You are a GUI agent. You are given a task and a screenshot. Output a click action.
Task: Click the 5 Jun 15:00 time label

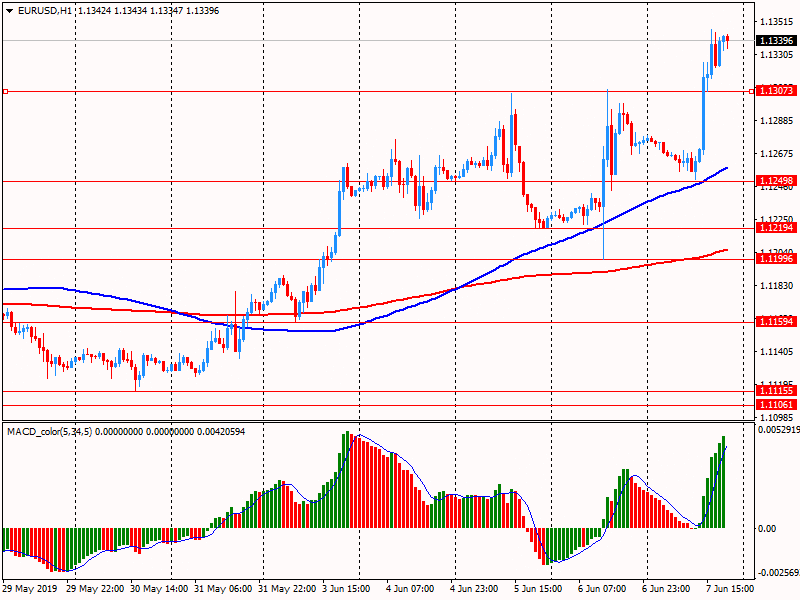538,589
